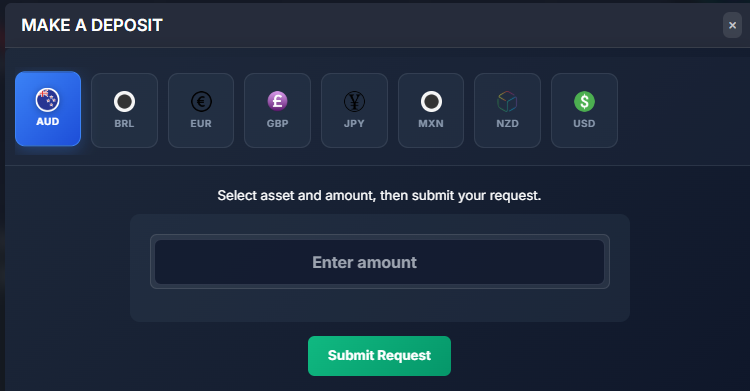
Task: Click the Make a Deposit heading
Action: [92, 25]
